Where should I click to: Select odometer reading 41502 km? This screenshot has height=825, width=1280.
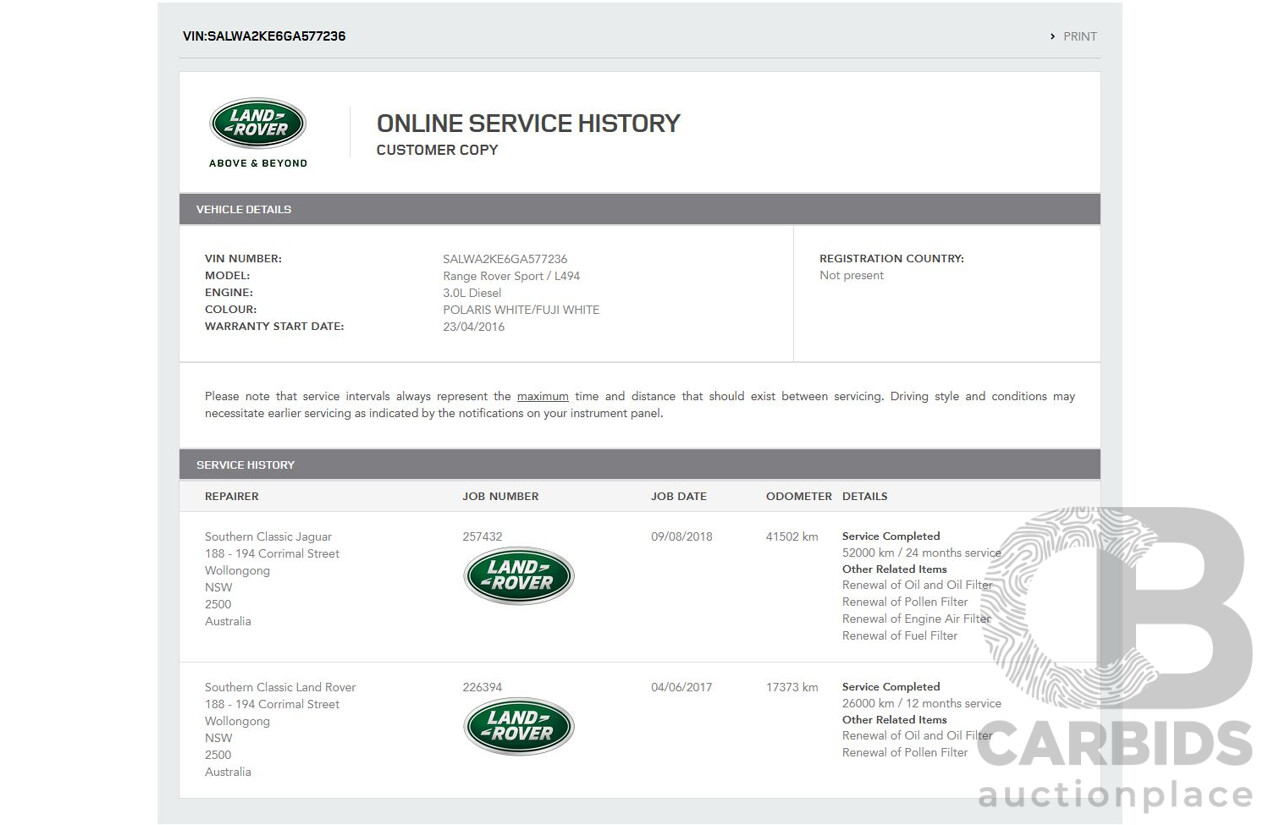coord(792,537)
